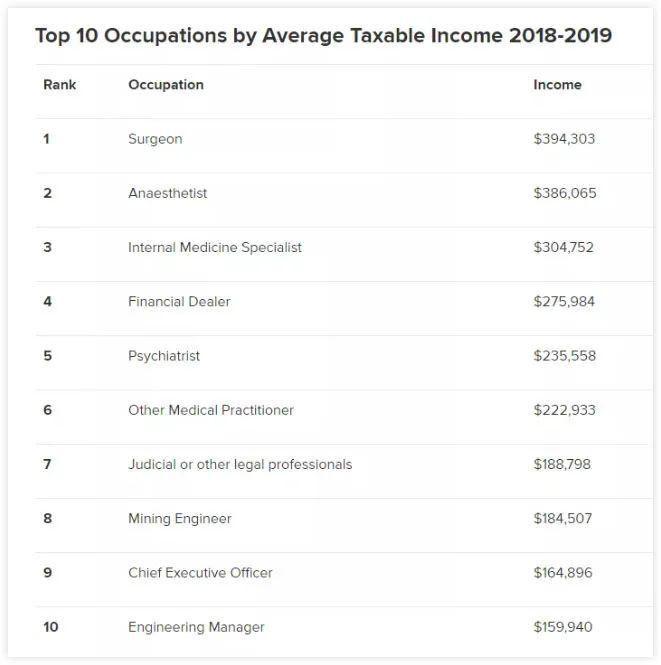The image size is (661, 665).
Task: Click the Occupation column header
Action: click(165, 85)
